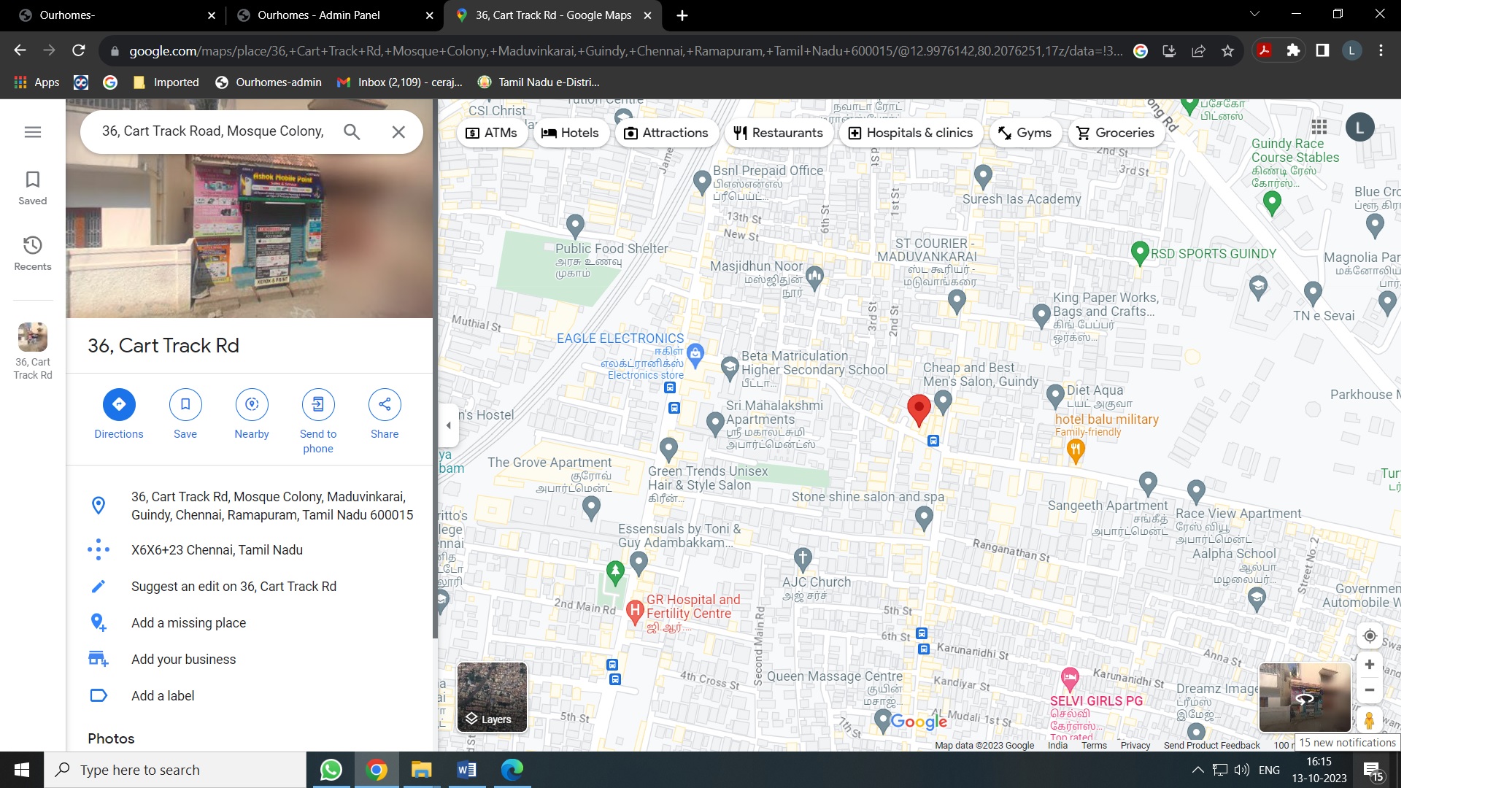The image size is (1512, 788).
Task: Filter map by Groceries
Action: (x=1115, y=133)
